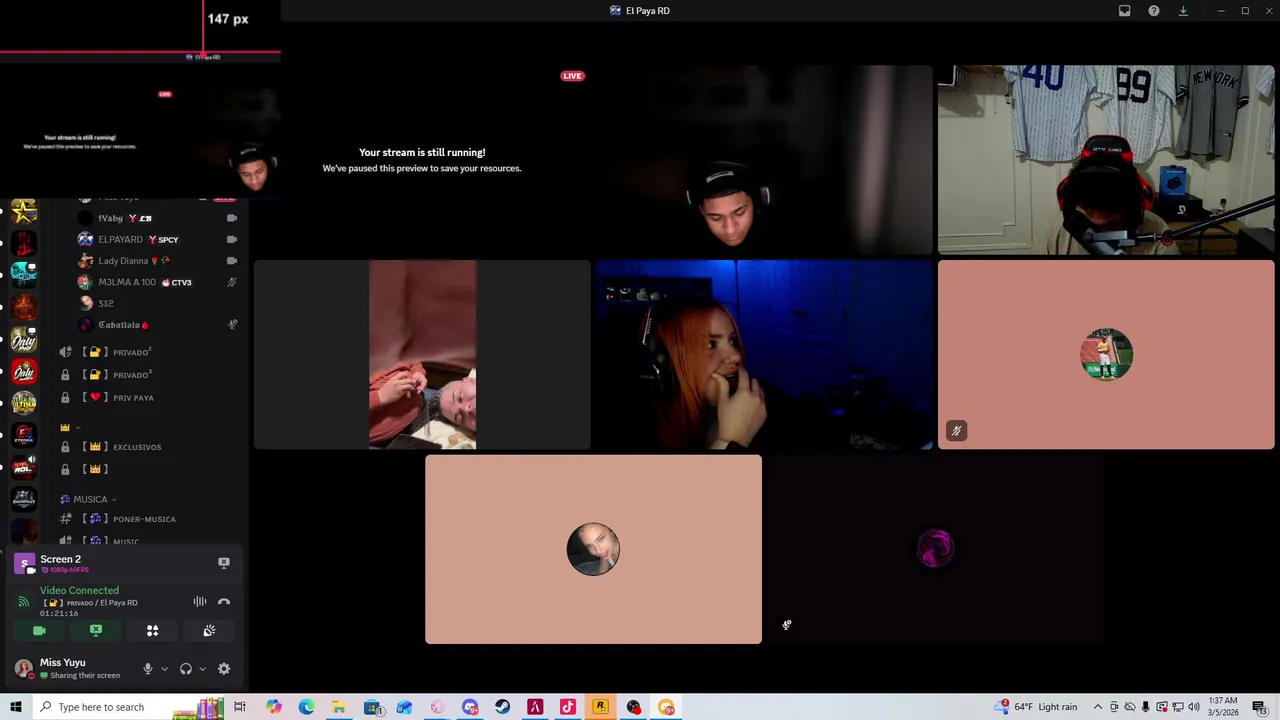Open yellow Only server icon
1280x720 pixels.
coord(24,340)
